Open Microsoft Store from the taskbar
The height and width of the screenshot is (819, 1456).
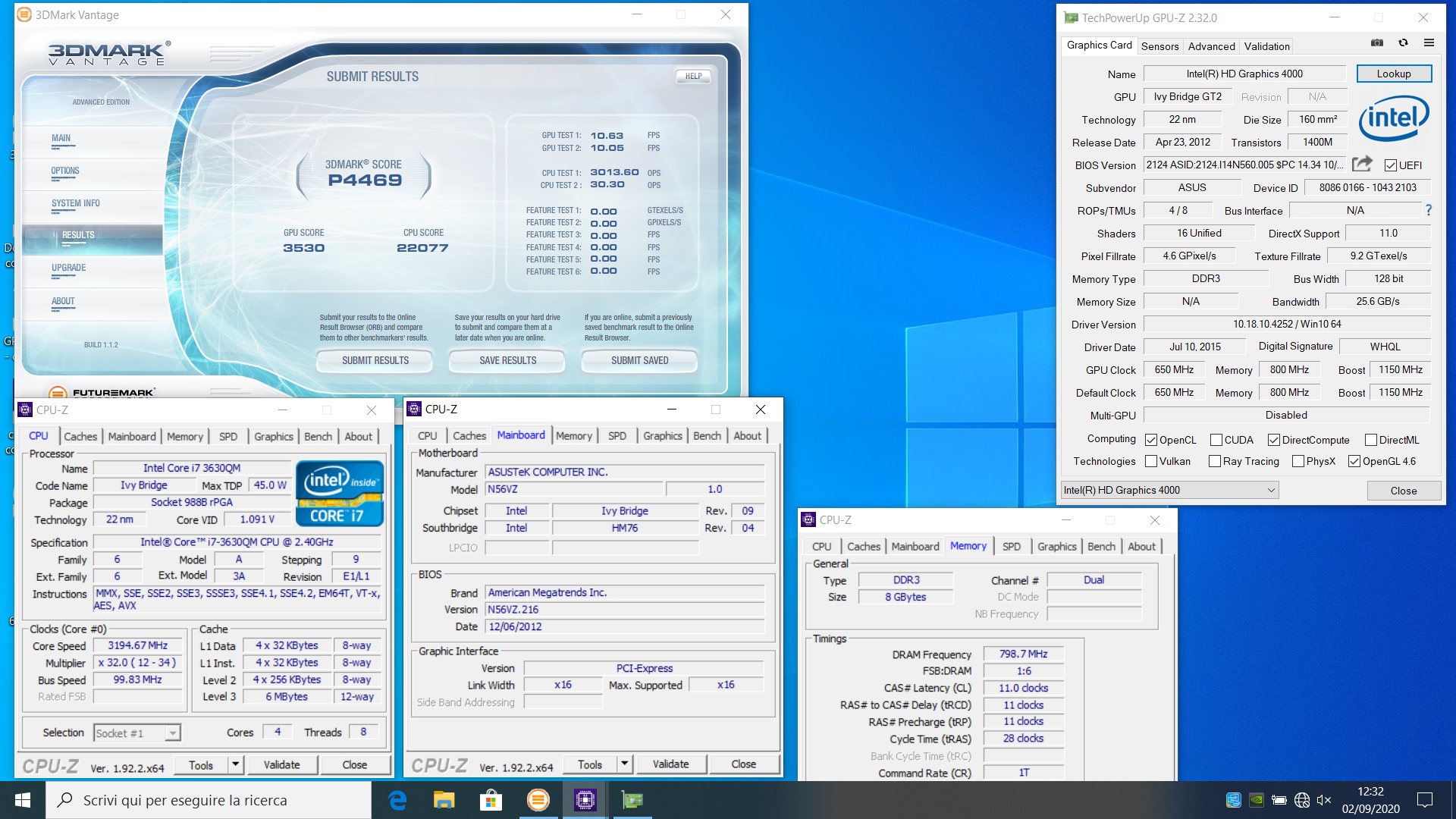(491, 800)
